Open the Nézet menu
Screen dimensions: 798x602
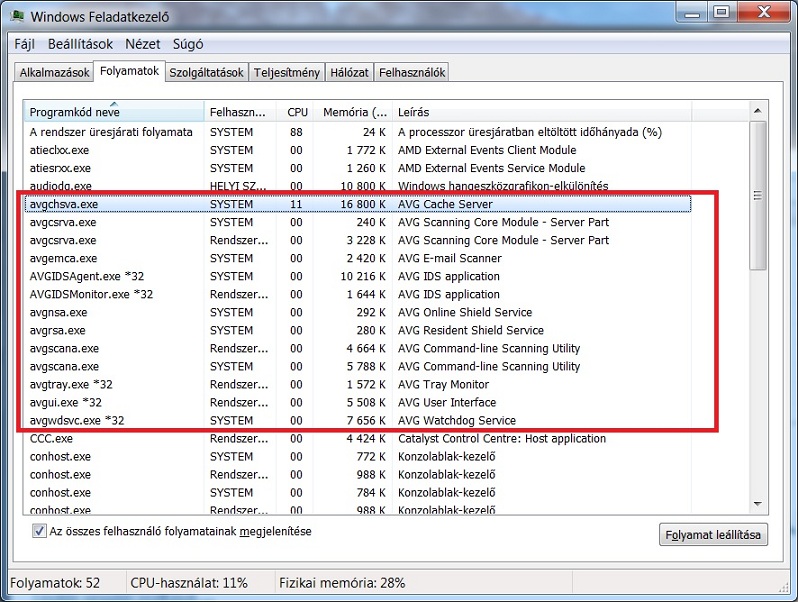[143, 44]
